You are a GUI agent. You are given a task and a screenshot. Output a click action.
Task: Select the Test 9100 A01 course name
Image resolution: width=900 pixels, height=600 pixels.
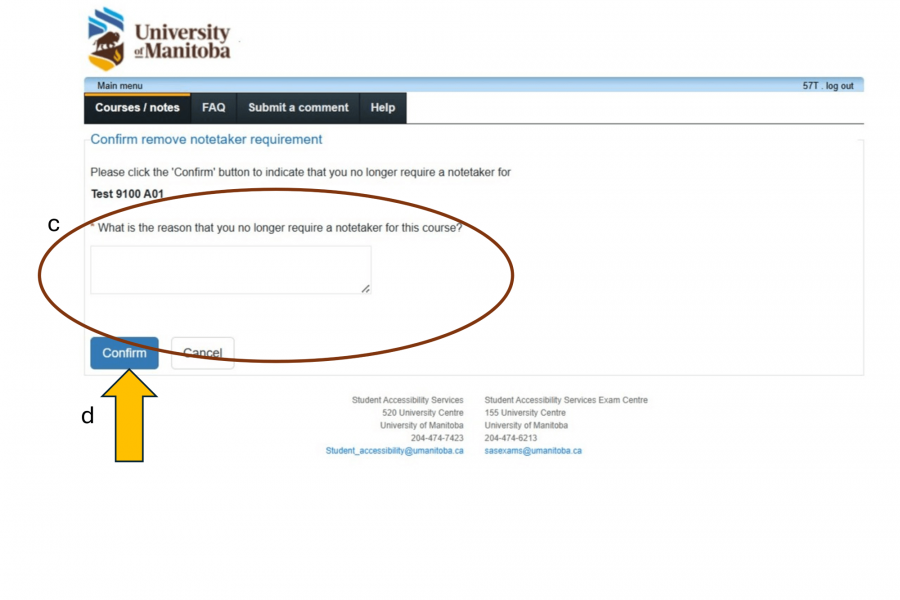127,194
